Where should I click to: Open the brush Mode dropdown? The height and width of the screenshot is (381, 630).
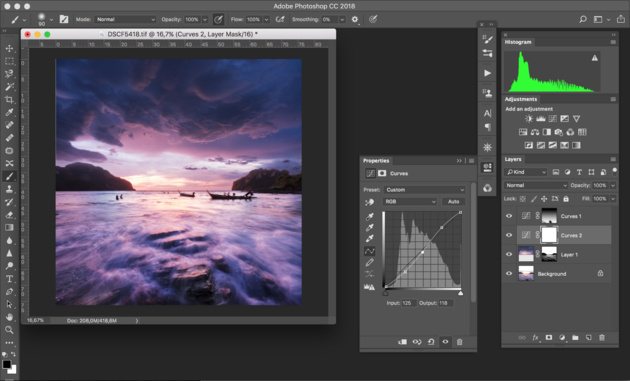pos(125,19)
